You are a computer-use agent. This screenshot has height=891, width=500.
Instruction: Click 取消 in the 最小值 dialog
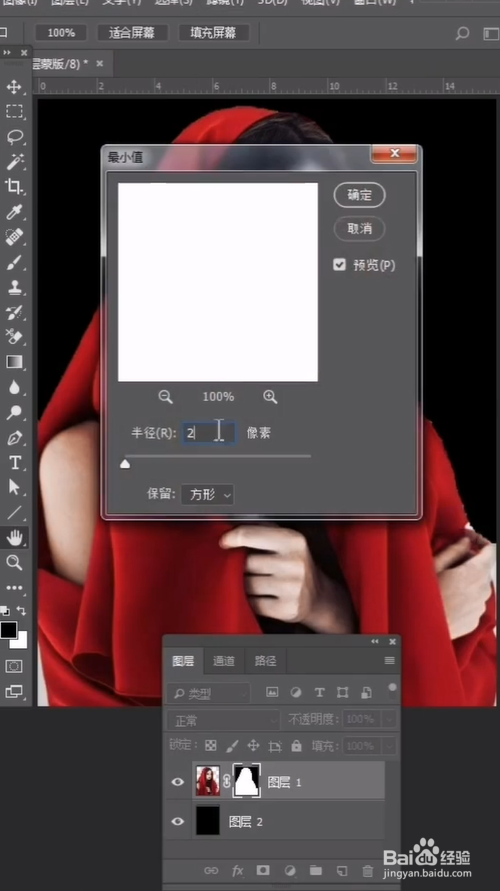click(360, 228)
